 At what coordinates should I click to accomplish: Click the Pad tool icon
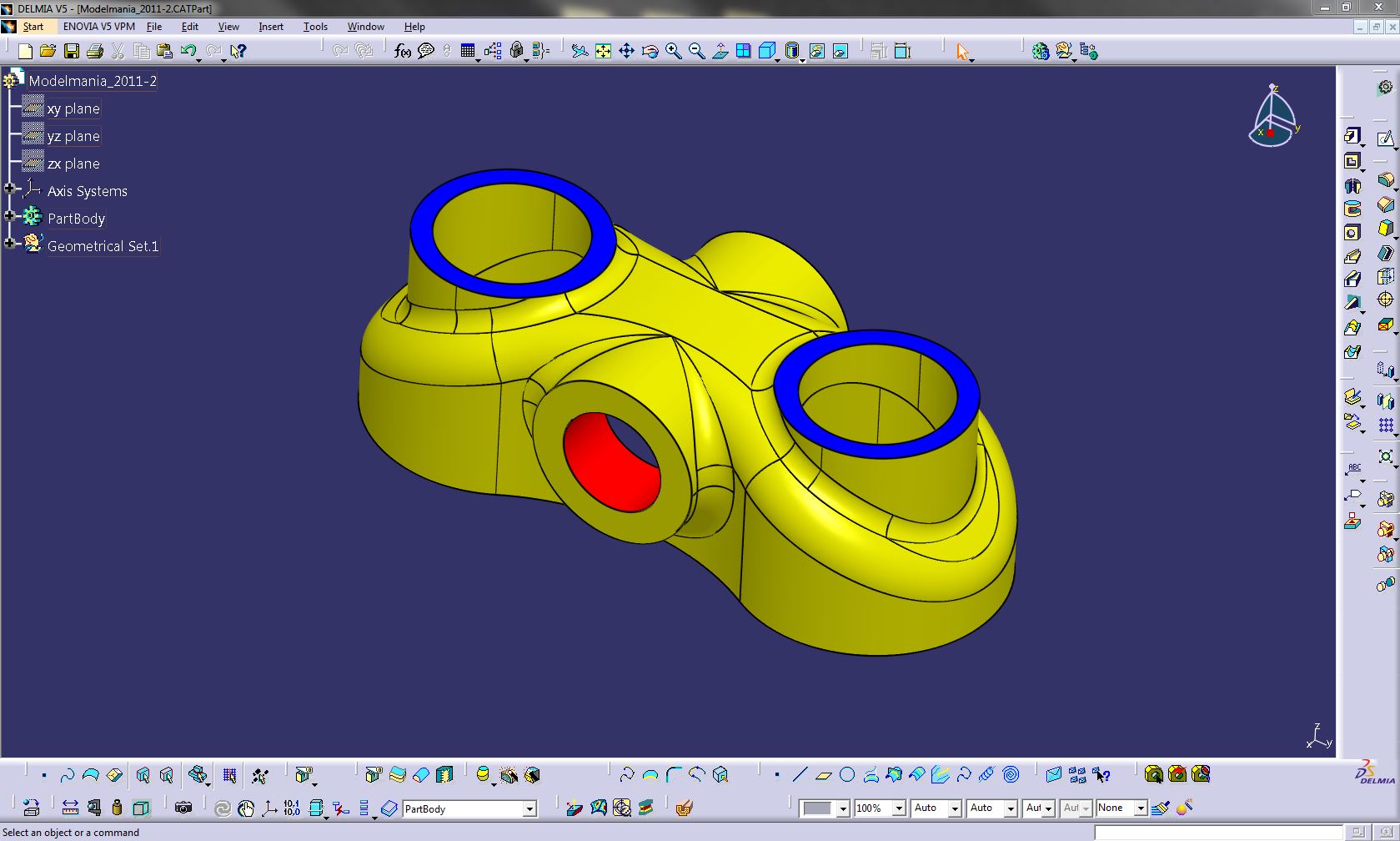1352,136
